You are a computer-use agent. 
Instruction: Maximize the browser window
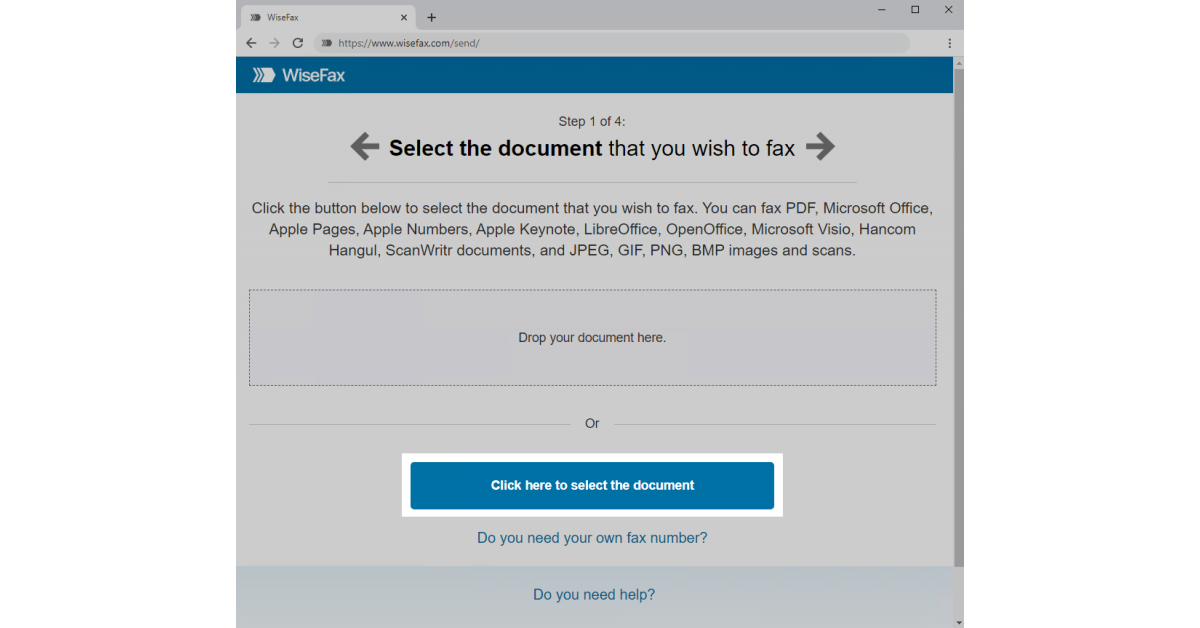(x=915, y=10)
